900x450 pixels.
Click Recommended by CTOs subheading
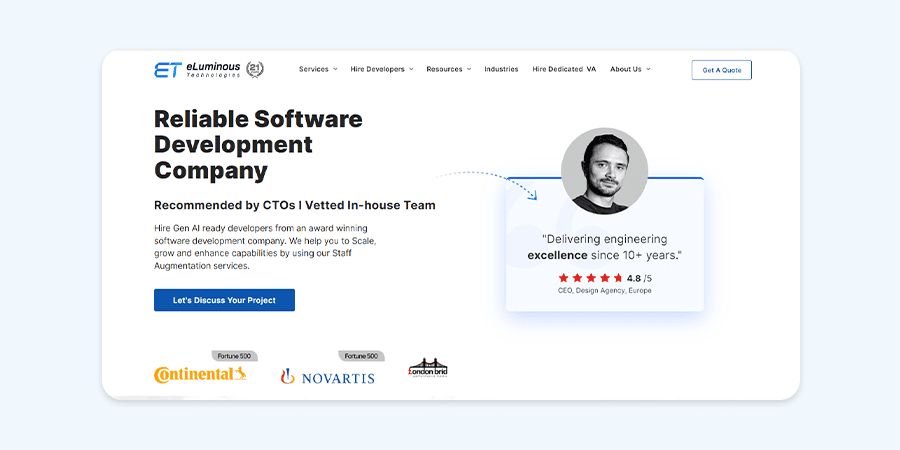[x=294, y=205]
